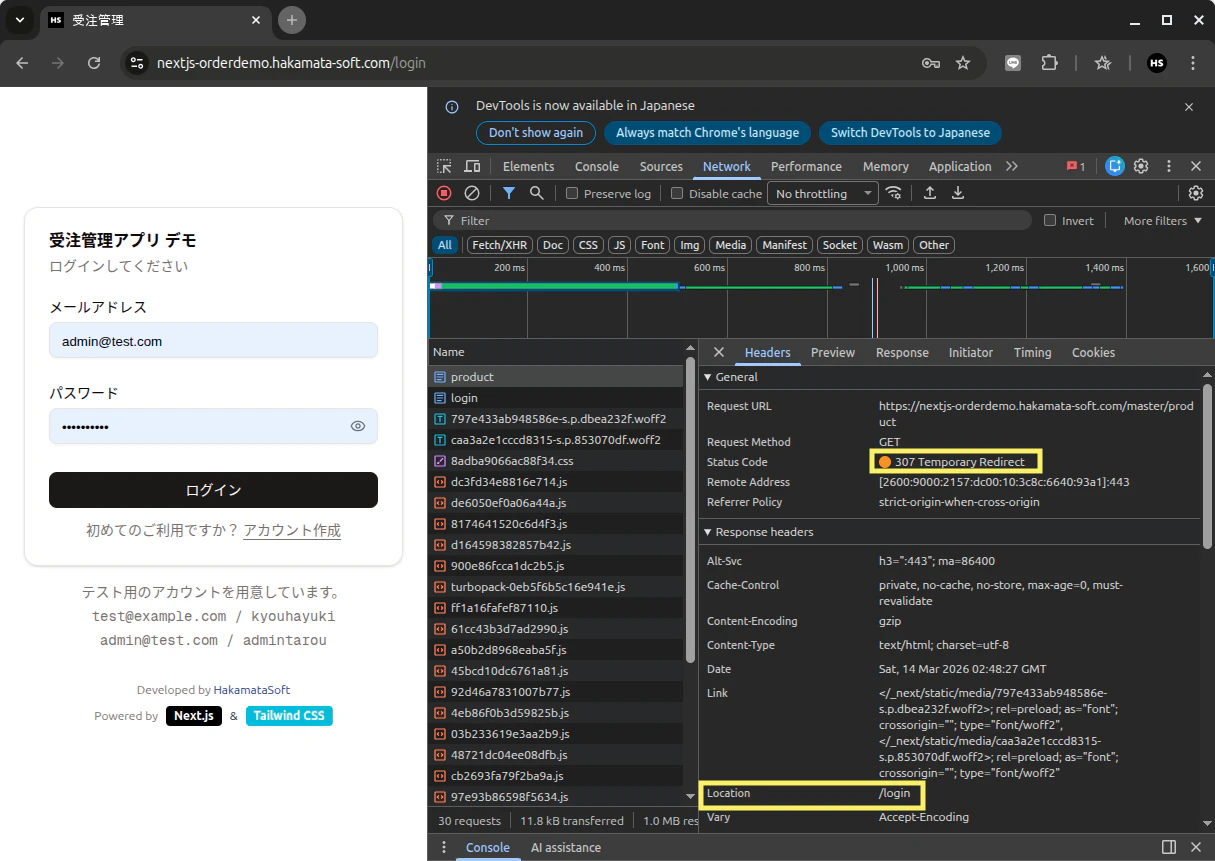Open the More filters dropdown
The width and height of the screenshot is (1215, 861).
(1163, 220)
